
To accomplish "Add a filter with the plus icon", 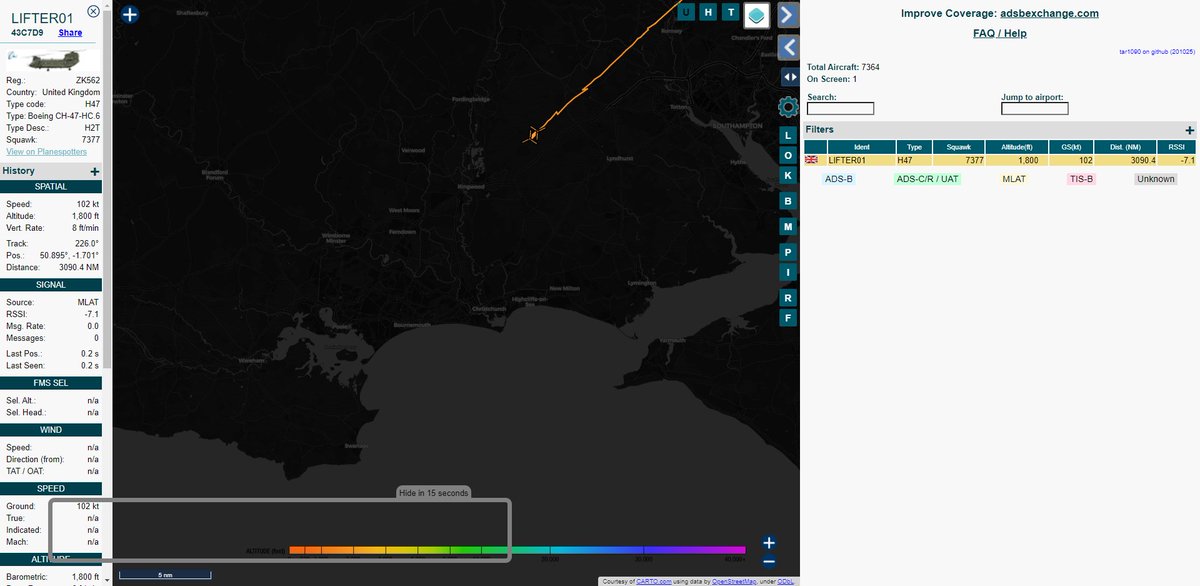I will click(1189, 129).
